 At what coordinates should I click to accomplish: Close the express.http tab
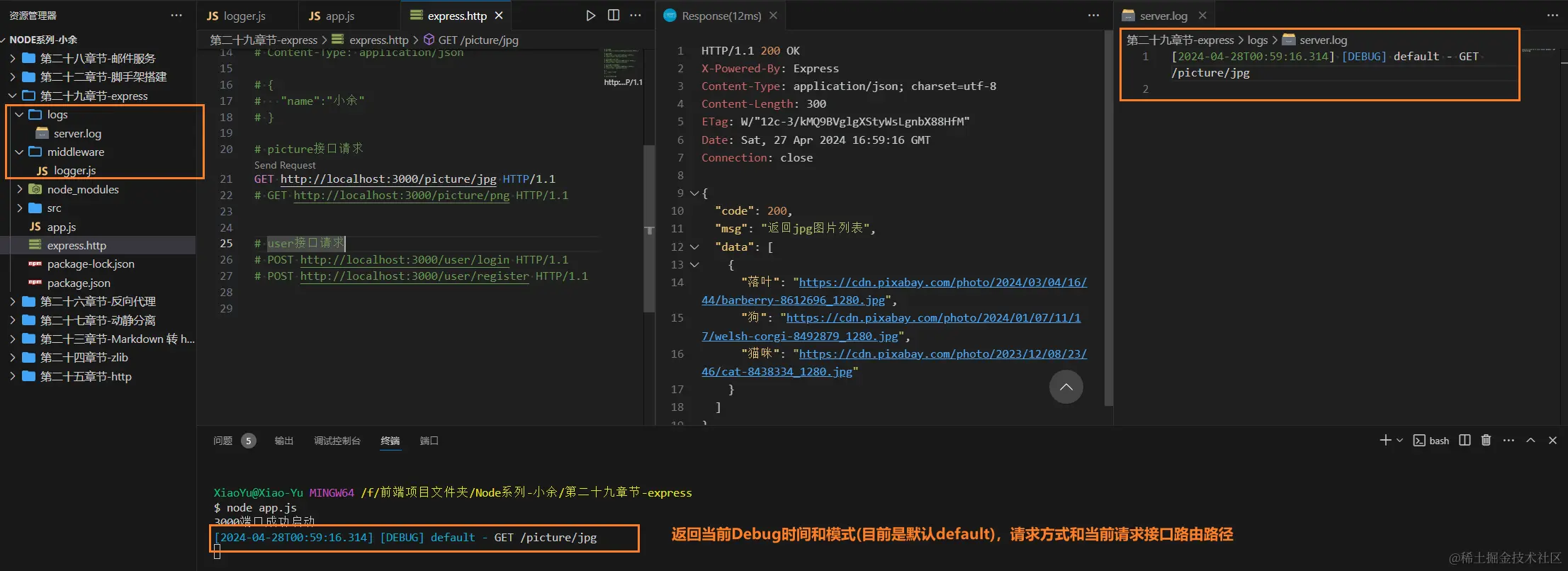click(499, 16)
